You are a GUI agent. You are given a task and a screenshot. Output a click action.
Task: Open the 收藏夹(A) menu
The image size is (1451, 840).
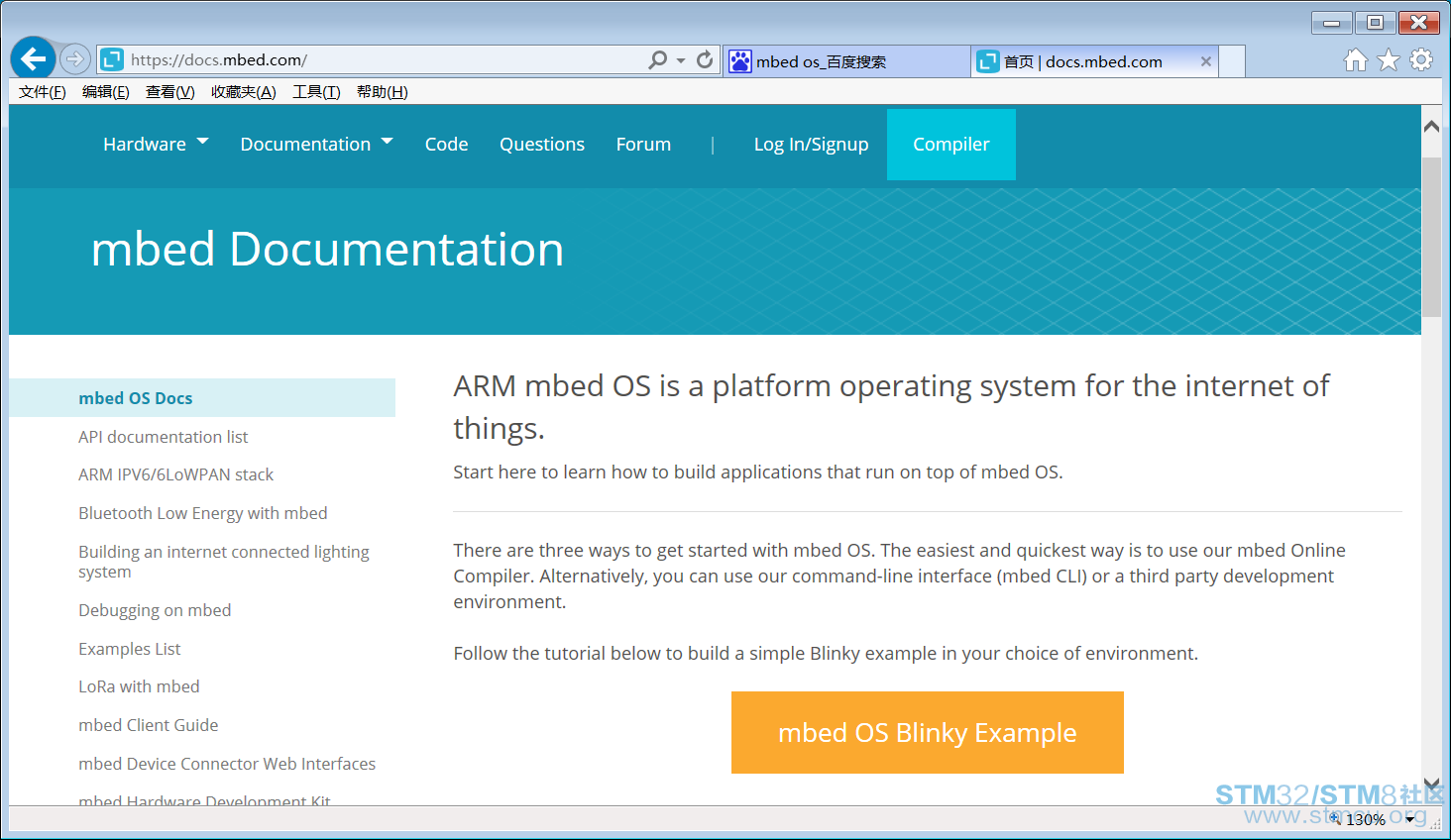point(244,92)
